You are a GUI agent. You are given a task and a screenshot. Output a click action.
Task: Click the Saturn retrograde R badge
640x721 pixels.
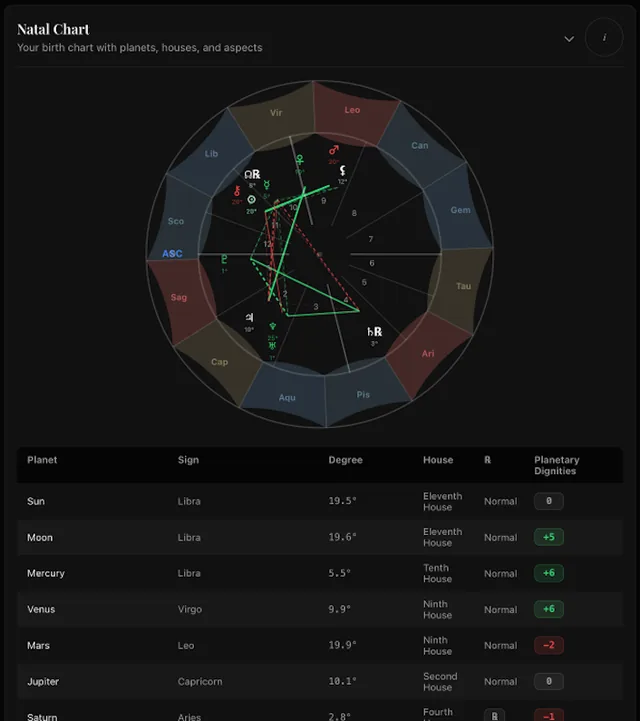494,715
